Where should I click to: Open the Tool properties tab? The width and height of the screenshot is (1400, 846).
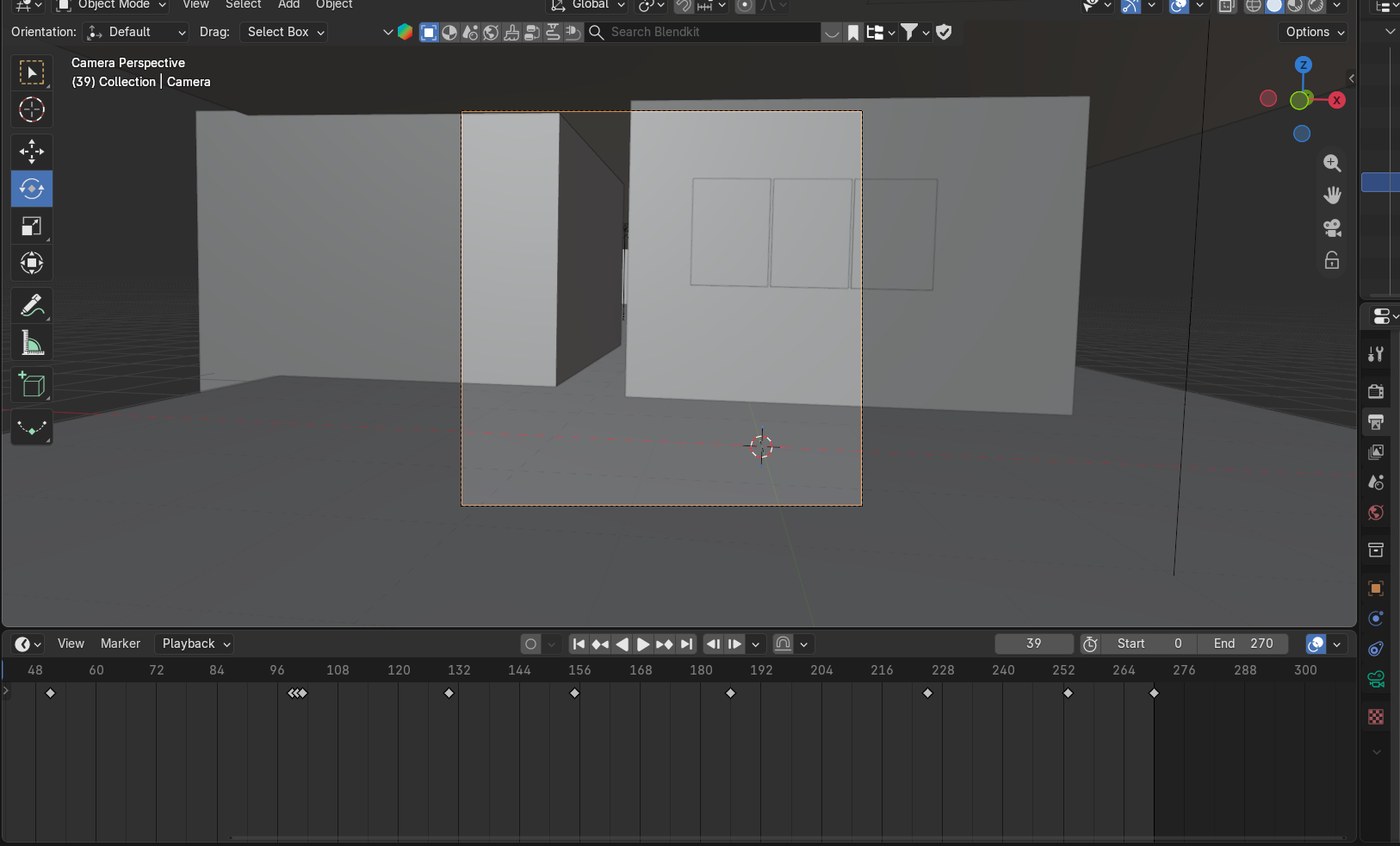click(1376, 354)
